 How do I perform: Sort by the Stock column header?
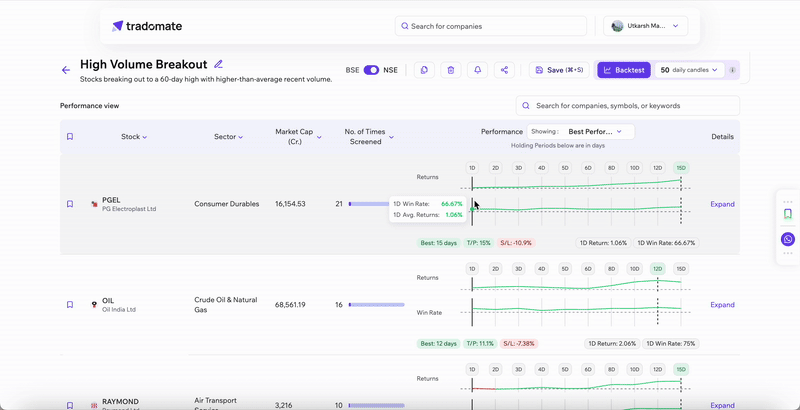(x=134, y=137)
